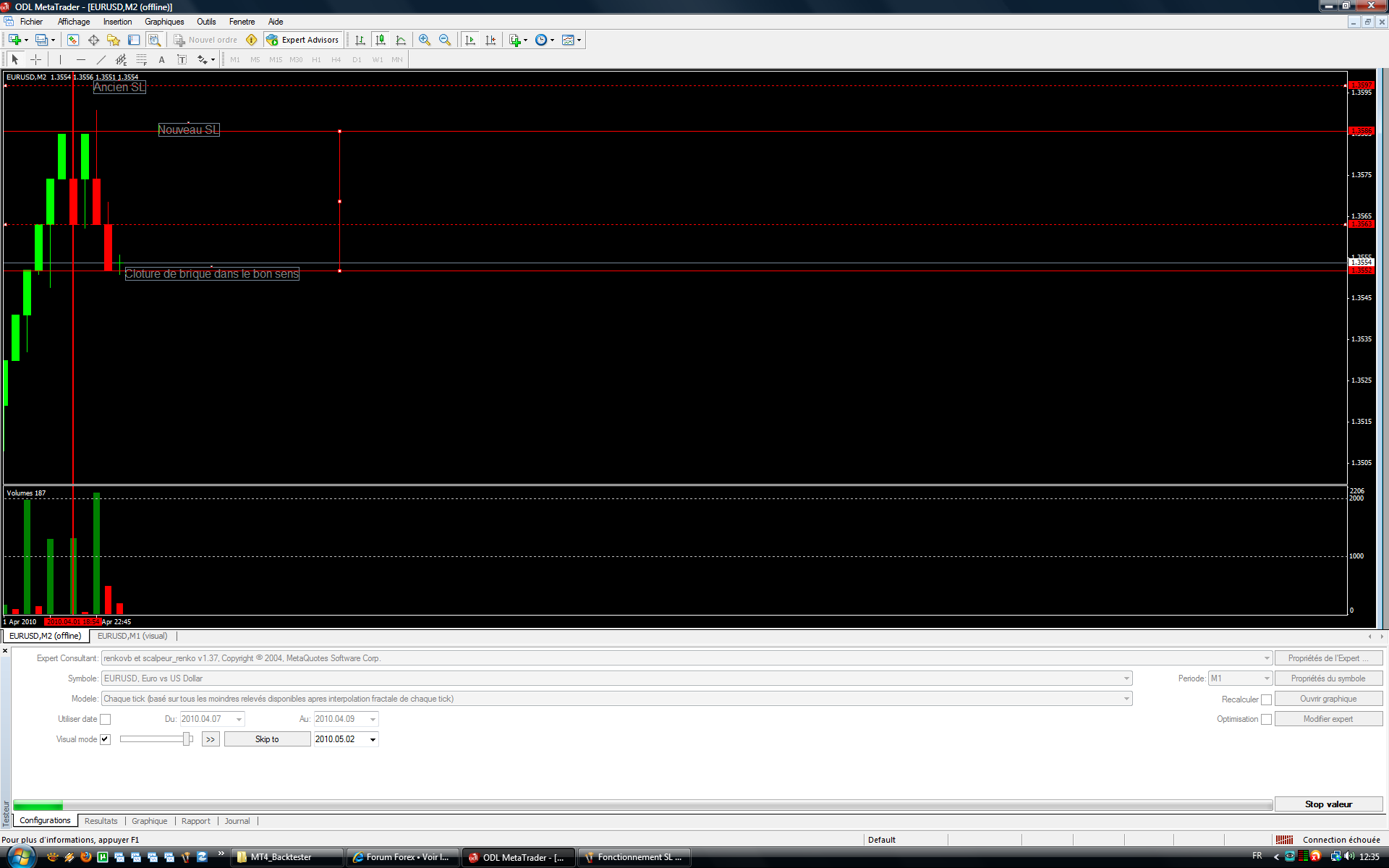Open Forum Forex in the taskbar
This screenshot has height=868, width=1389.
(402, 857)
